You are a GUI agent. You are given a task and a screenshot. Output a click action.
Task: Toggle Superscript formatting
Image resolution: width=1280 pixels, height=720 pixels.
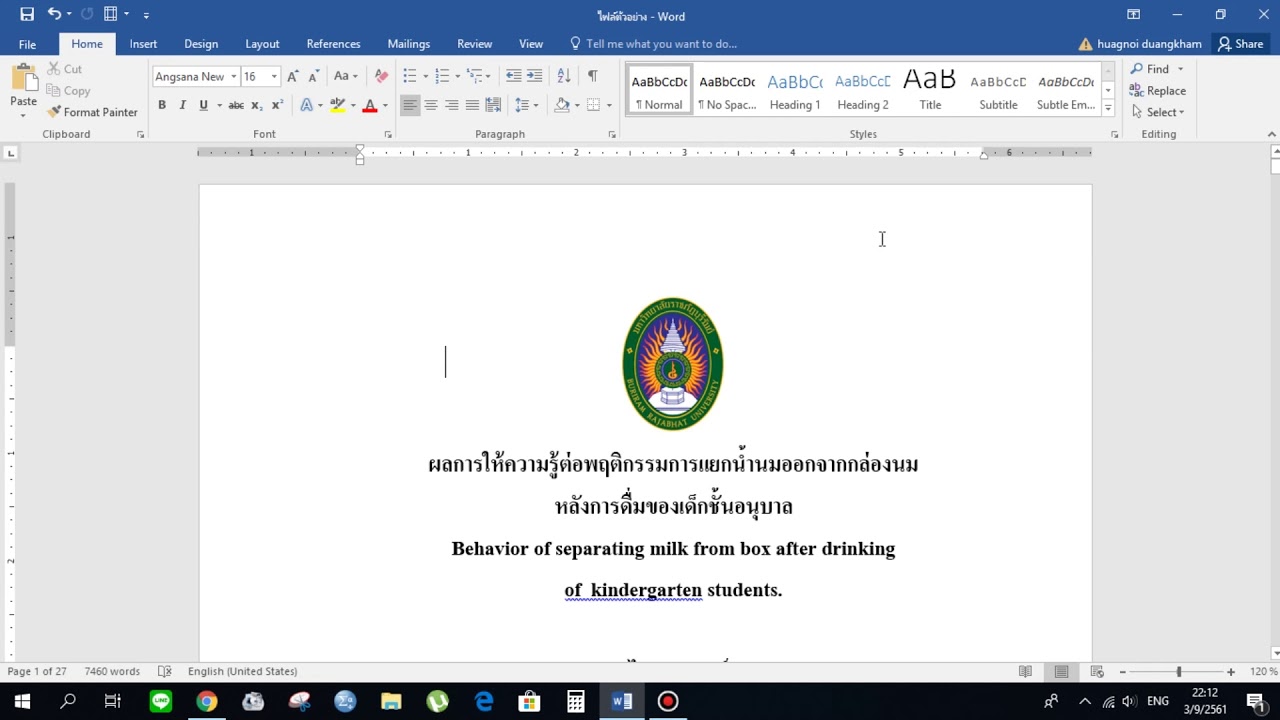pyautogui.click(x=277, y=105)
